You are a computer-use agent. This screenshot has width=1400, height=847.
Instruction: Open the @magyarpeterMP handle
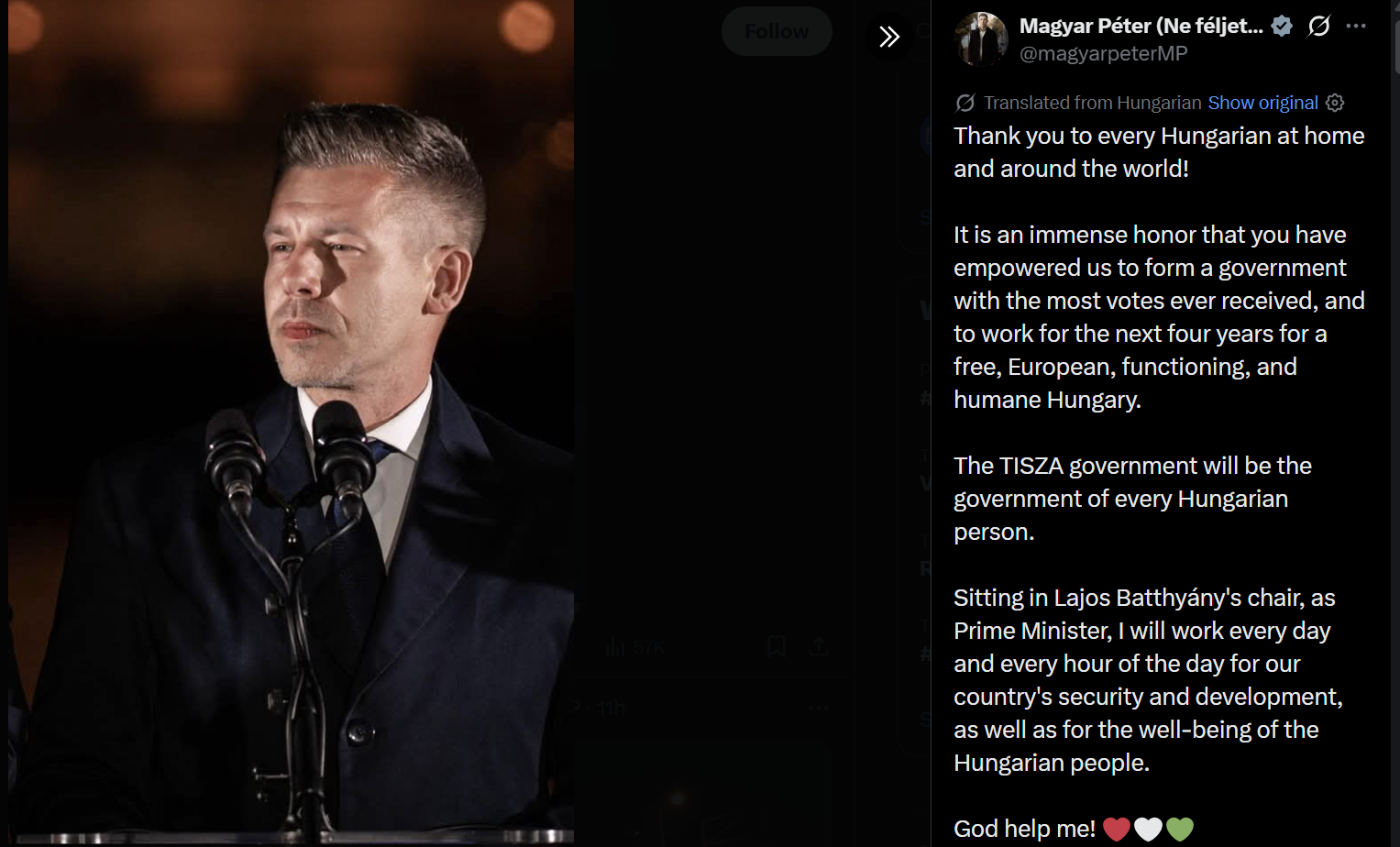(x=1103, y=53)
